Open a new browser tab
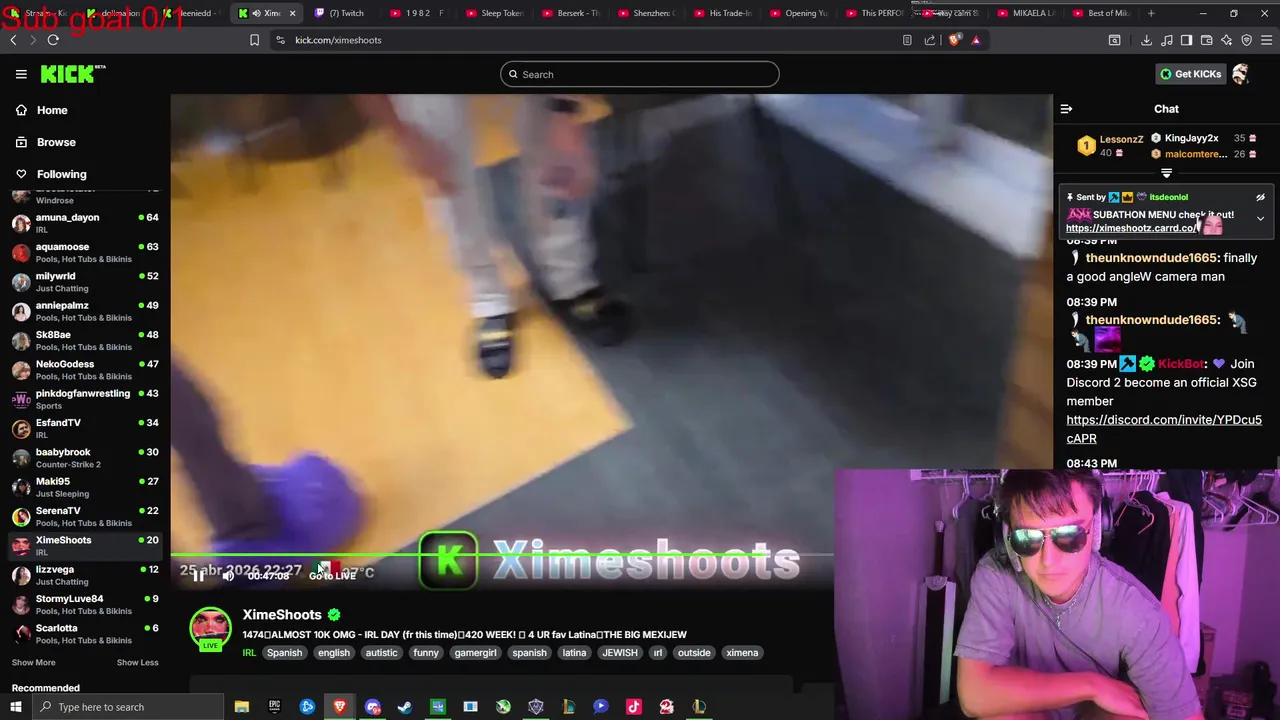Image resolution: width=1280 pixels, height=720 pixels. [1151, 13]
